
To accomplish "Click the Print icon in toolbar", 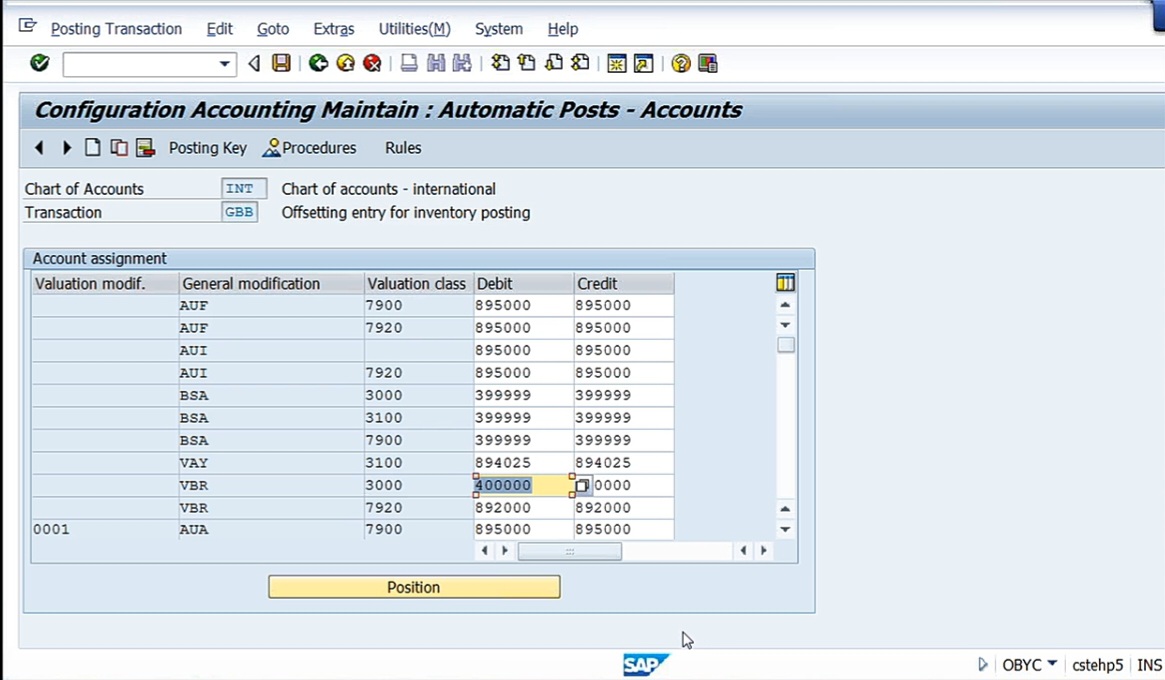I will click(x=409, y=63).
